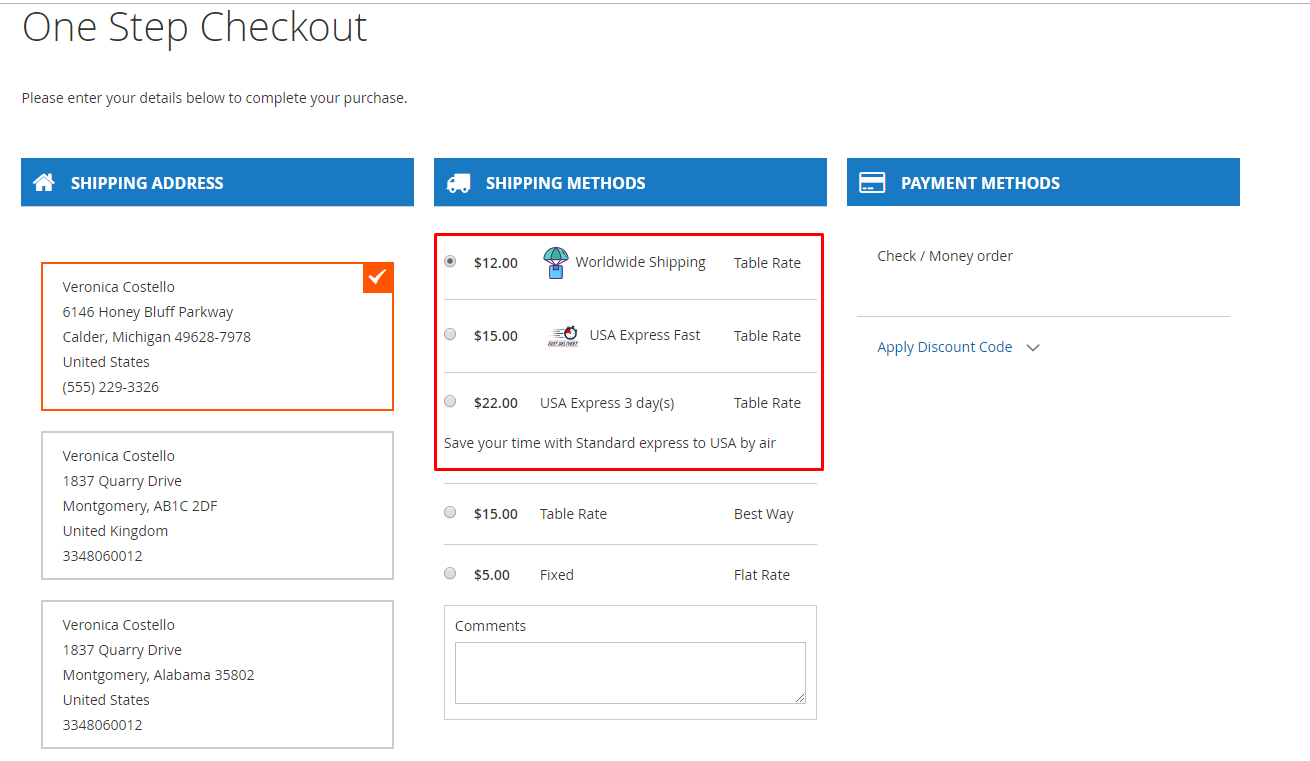1310x761 pixels.
Task: Click the truck icon in Shipping Methods header
Action: click(458, 183)
